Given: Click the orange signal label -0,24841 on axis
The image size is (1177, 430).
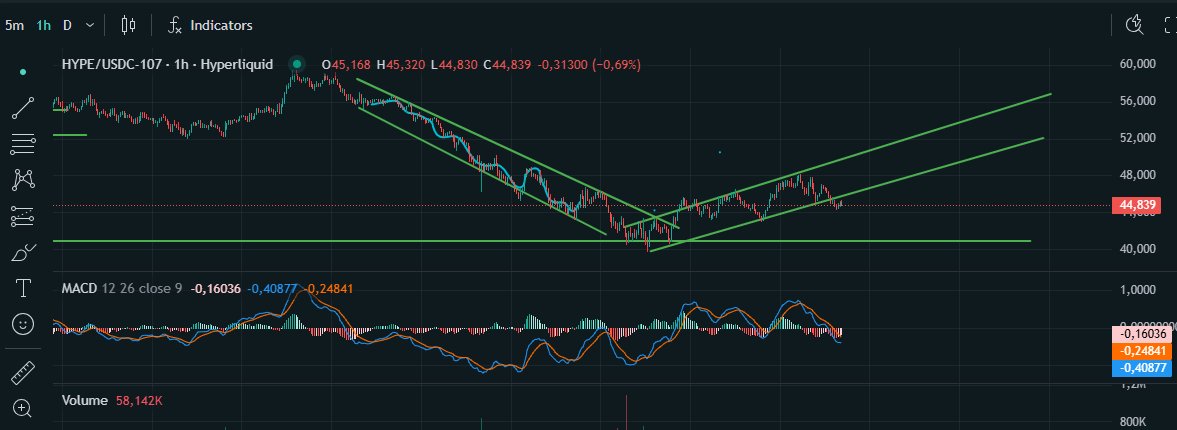Looking at the screenshot, I should click(x=1140, y=351).
